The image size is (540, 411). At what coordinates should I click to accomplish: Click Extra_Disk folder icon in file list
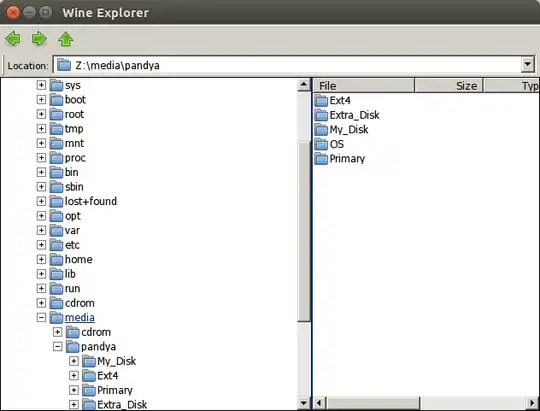point(321,115)
